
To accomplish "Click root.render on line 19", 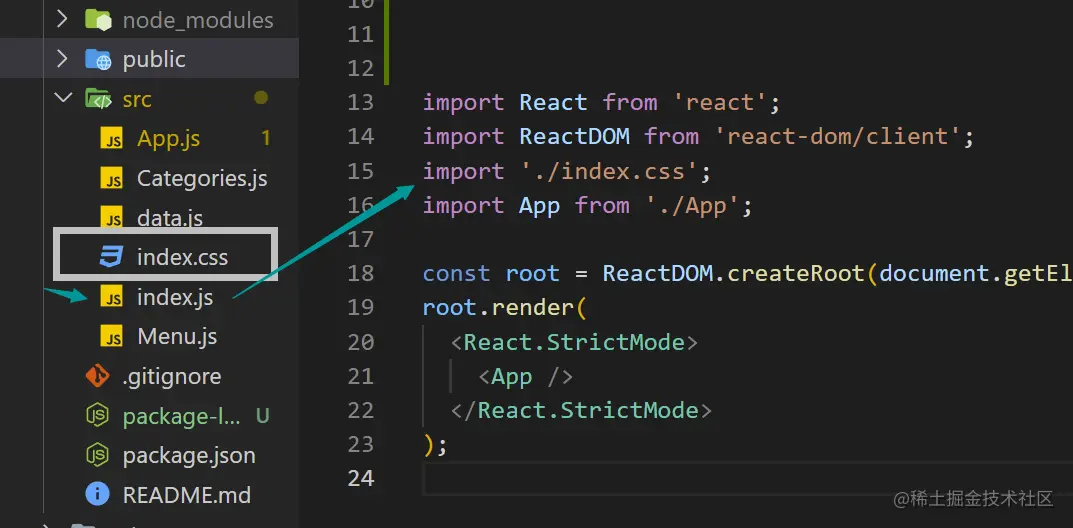I will point(498,308).
